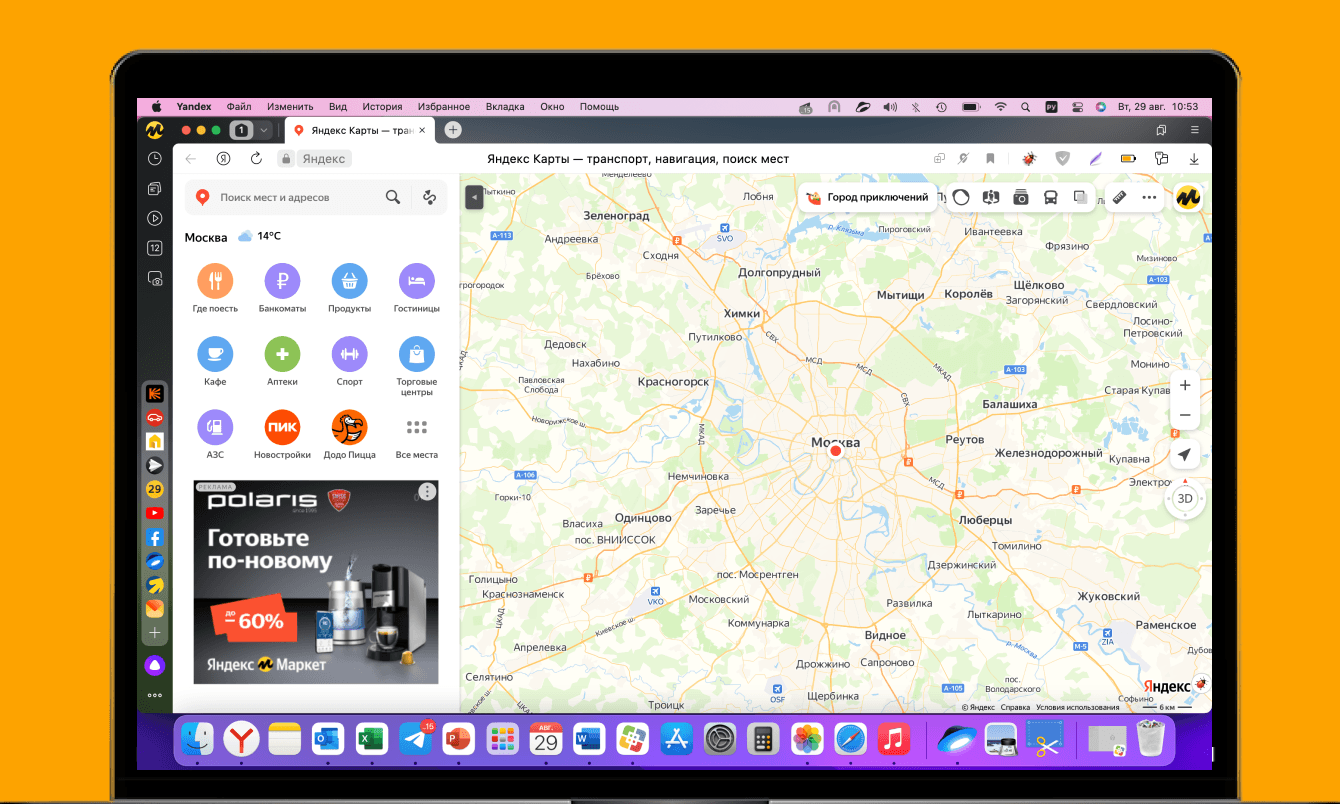Focus the Поиск мест и адресов field
This screenshot has width=1340, height=804.
297,197
